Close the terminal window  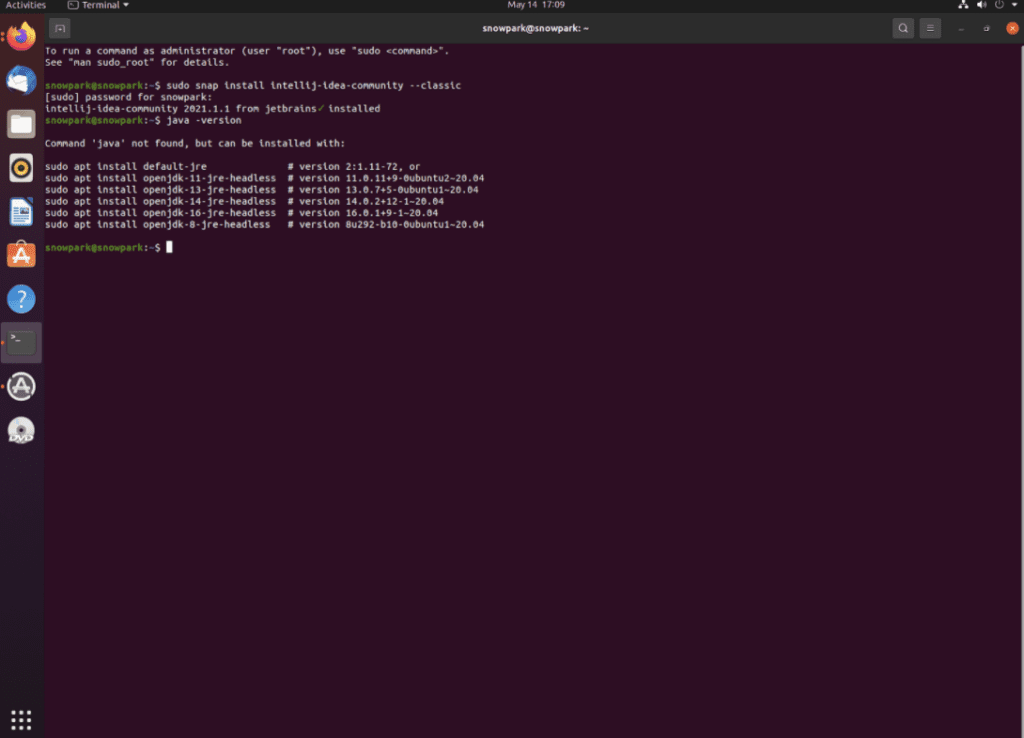[x=1012, y=28]
